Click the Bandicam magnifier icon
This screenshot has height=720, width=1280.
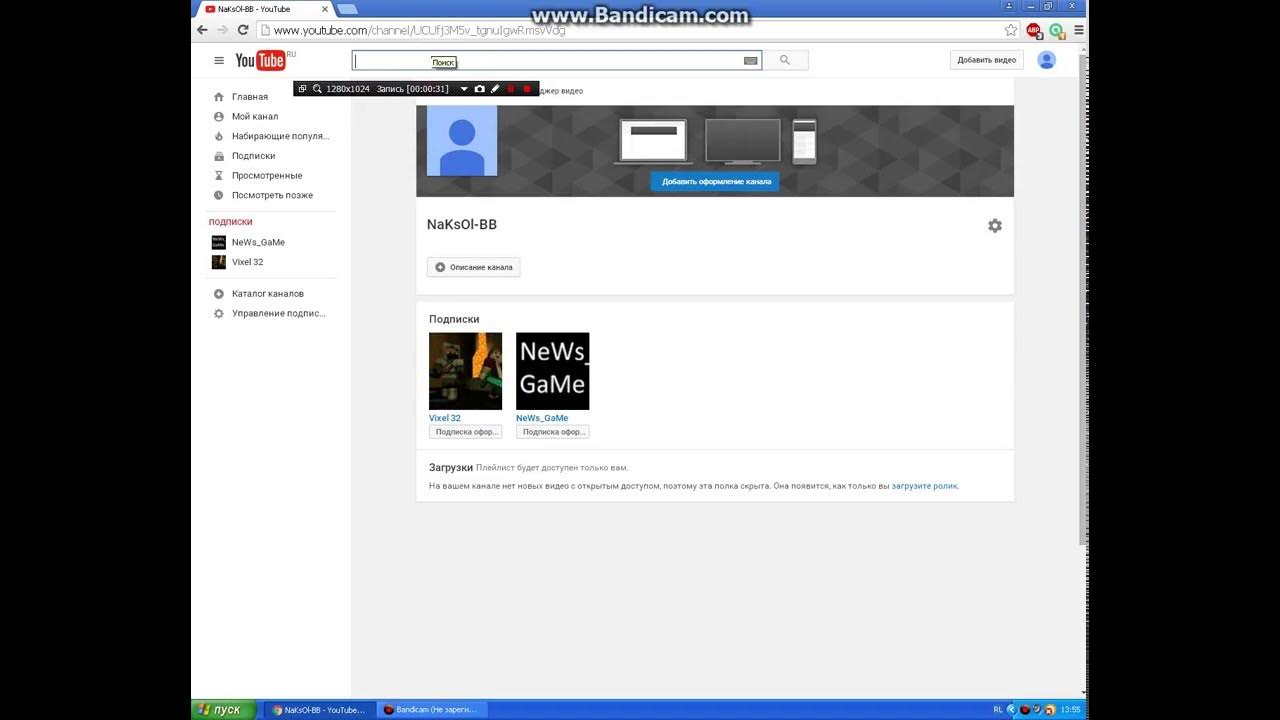[317, 89]
